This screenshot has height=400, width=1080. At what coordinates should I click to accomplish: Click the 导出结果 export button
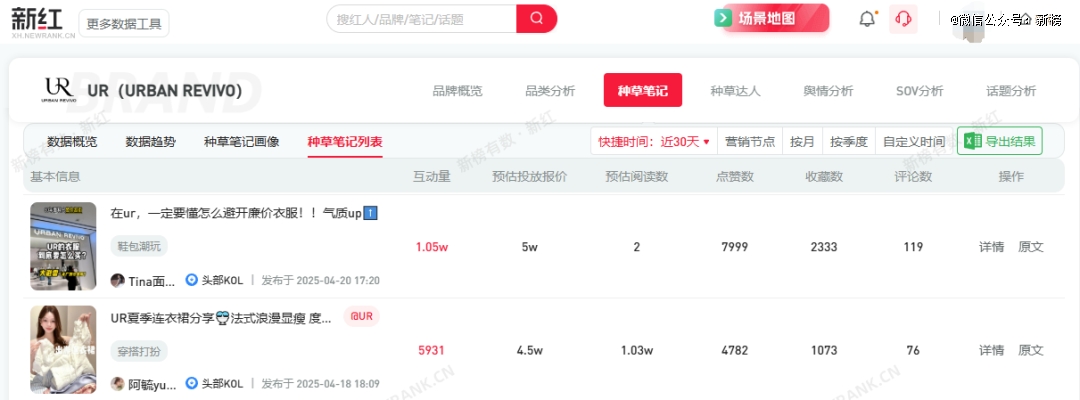(x=1000, y=141)
